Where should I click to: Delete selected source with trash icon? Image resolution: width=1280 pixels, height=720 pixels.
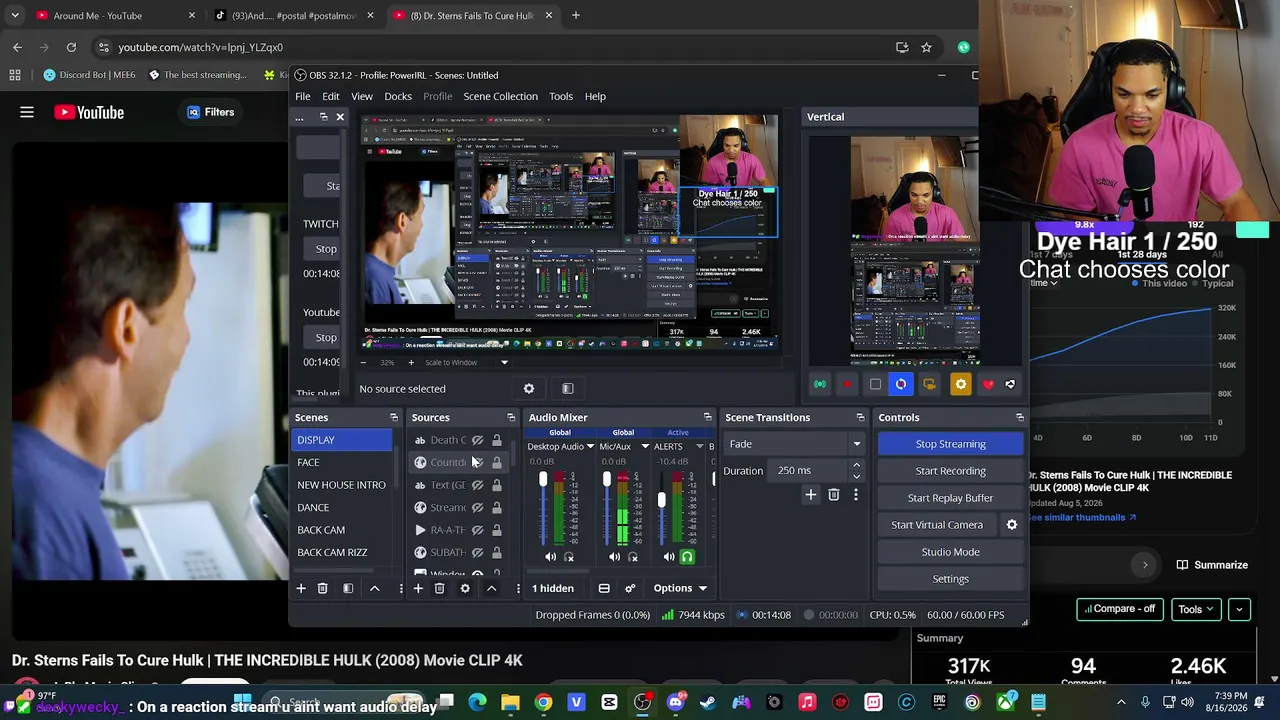pos(439,588)
